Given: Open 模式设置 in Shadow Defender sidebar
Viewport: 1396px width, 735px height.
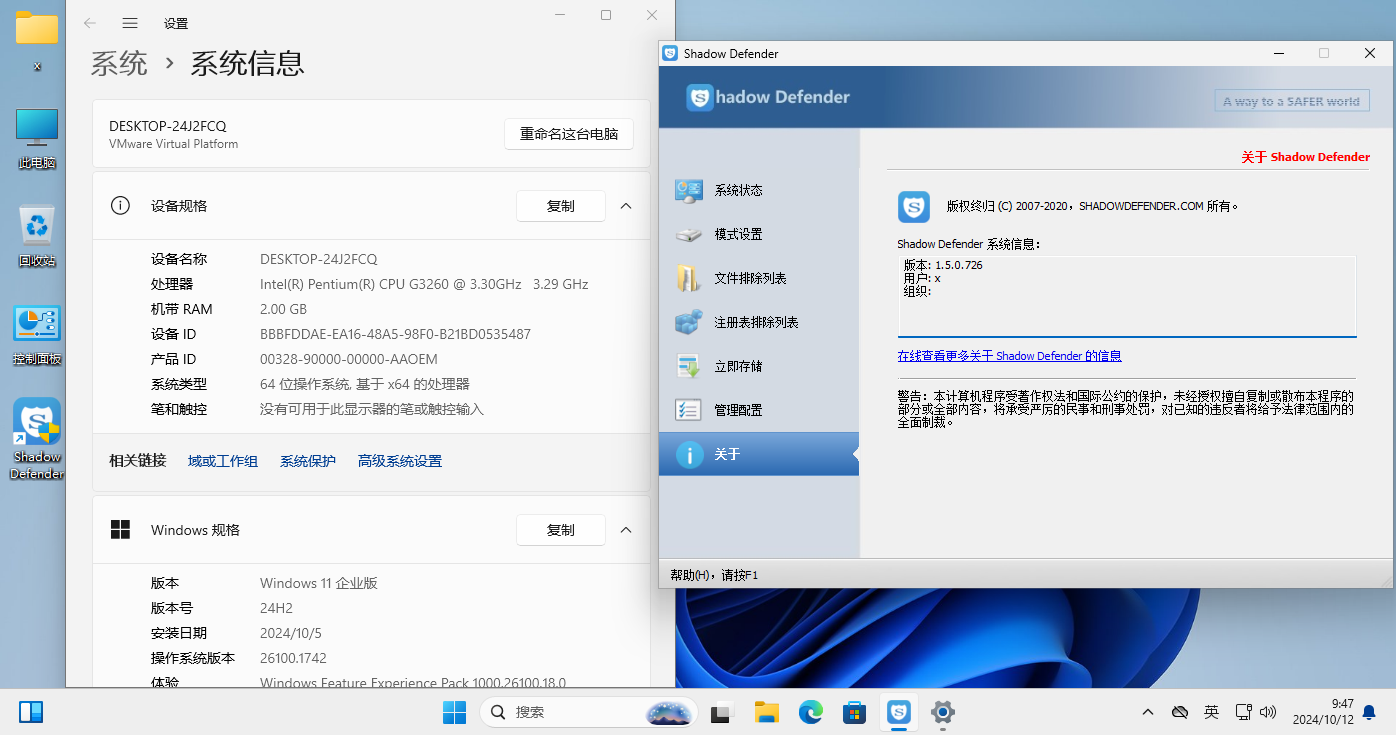Looking at the screenshot, I should pyautogui.click(x=759, y=234).
